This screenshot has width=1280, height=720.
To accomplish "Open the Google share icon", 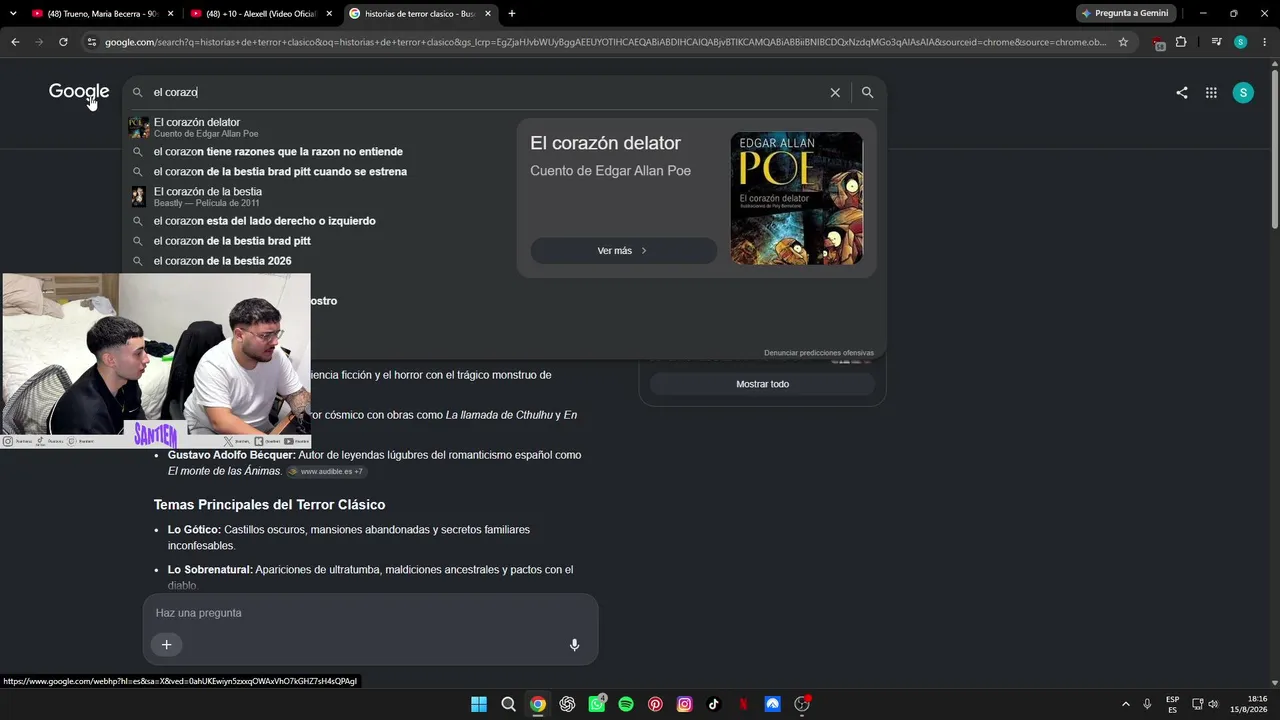I will point(1182,93).
